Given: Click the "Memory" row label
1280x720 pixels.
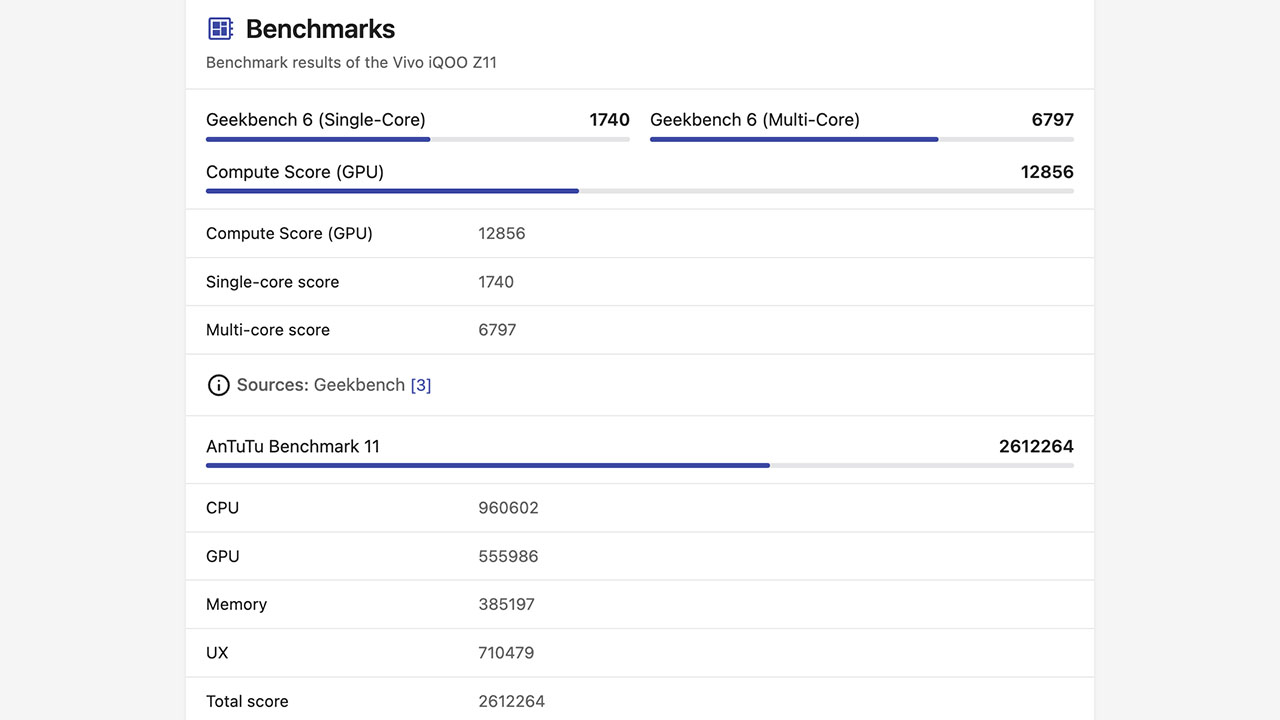Looking at the screenshot, I should coord(236,604).
